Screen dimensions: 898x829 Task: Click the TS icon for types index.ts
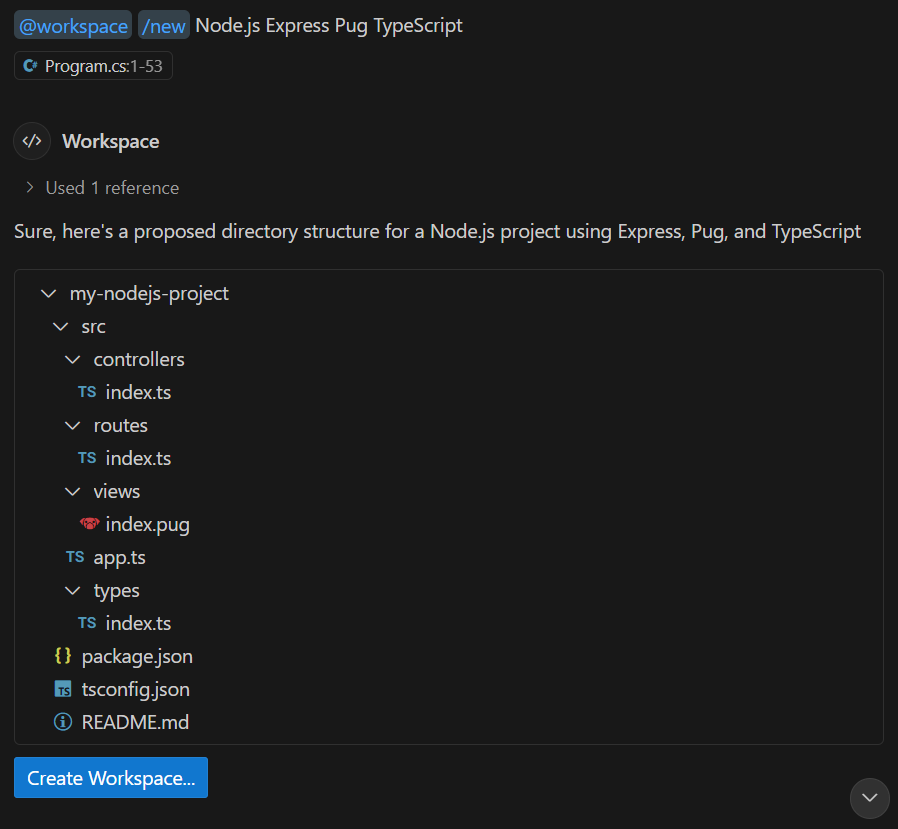(x=87, y=623)
